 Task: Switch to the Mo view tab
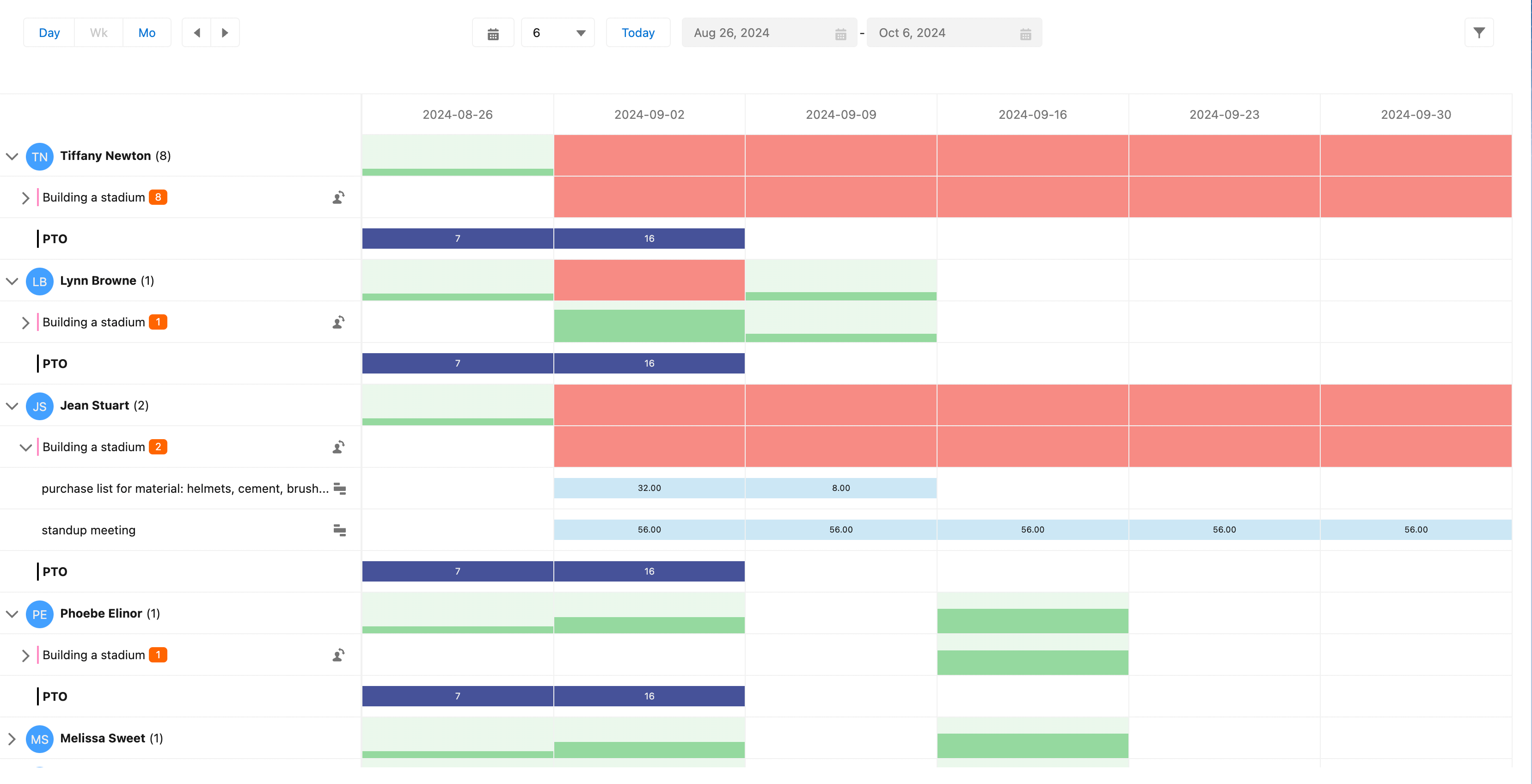[x=147, y=33]
